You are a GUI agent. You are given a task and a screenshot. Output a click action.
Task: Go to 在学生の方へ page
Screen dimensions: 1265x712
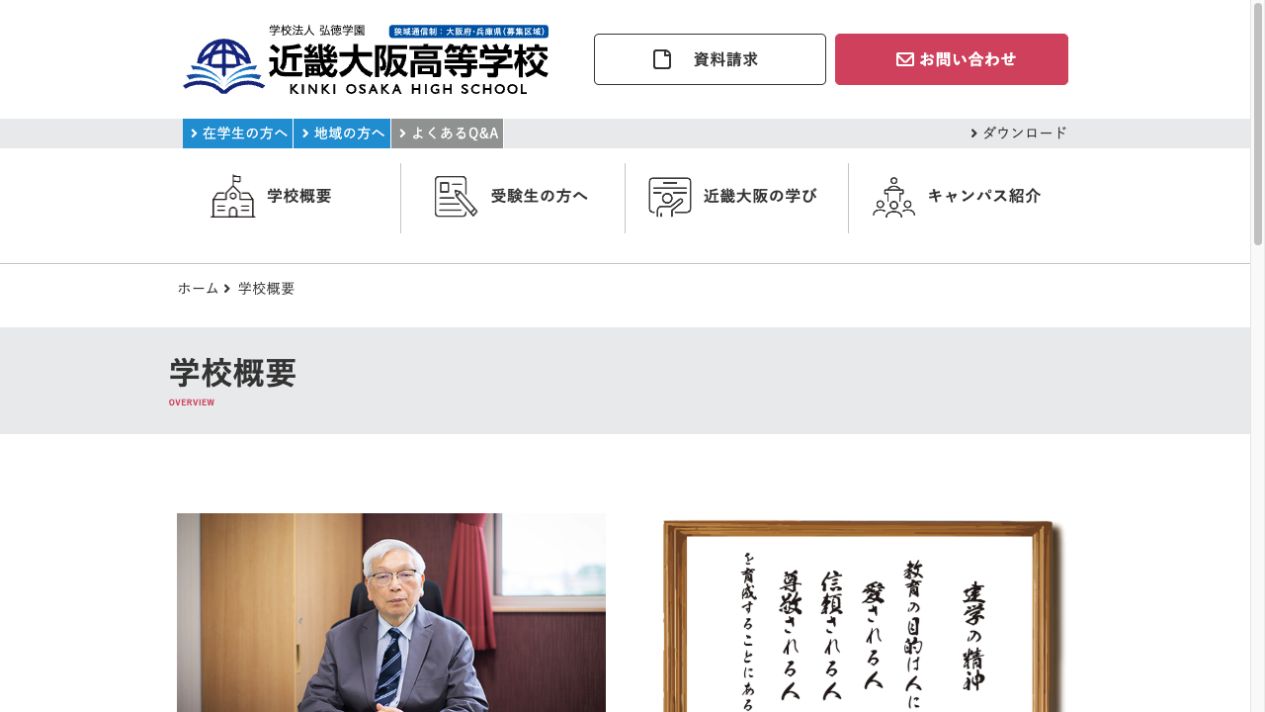pos(238,133)
